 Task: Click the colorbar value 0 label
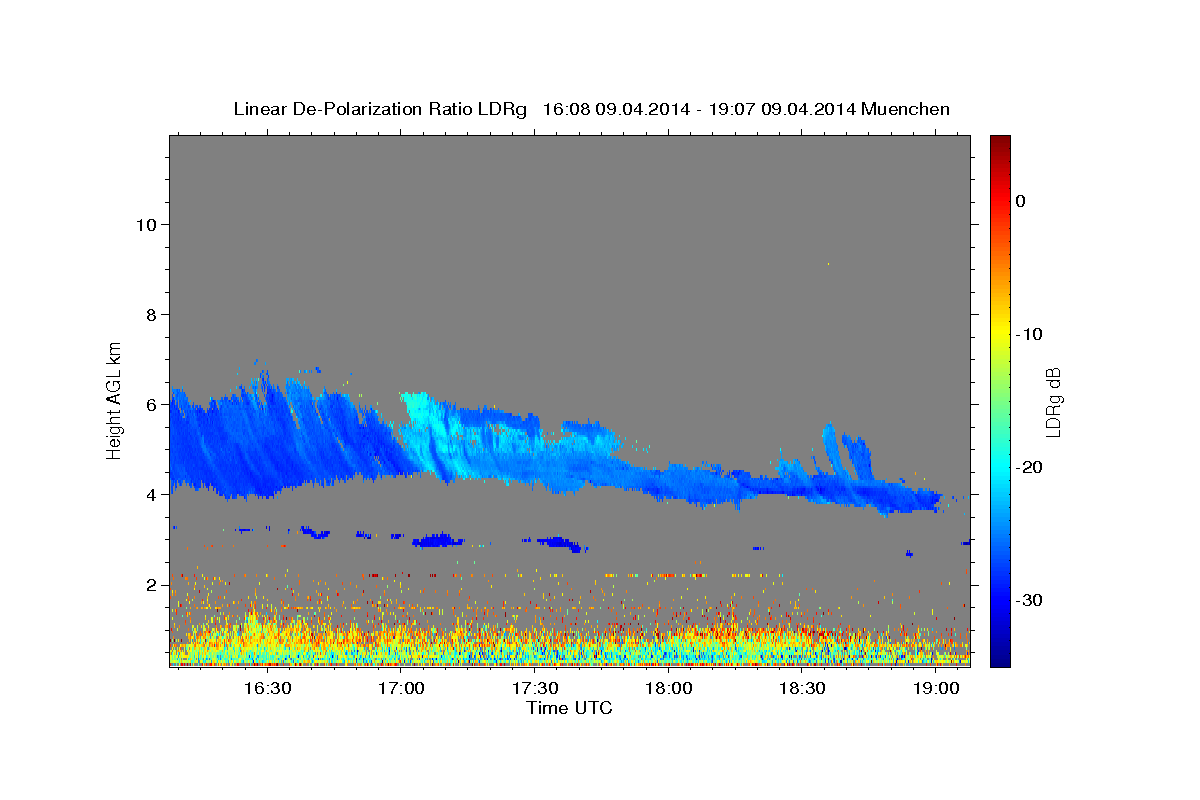1021,201
